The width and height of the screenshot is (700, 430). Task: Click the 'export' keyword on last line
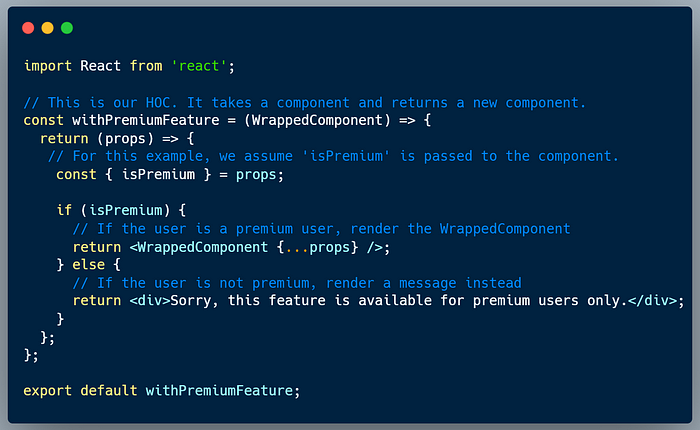click(48, 391)
